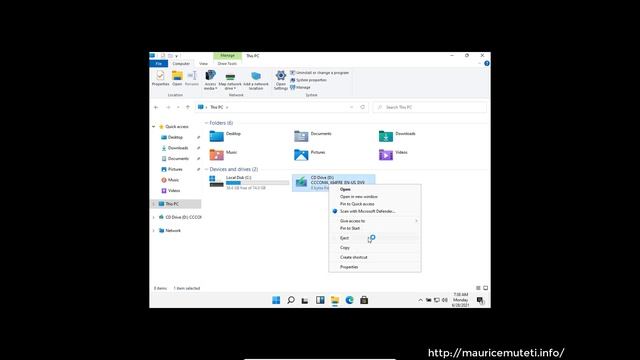Select Pictures under Quick access
Screen dimensions: 640x360
pos(175,169)
